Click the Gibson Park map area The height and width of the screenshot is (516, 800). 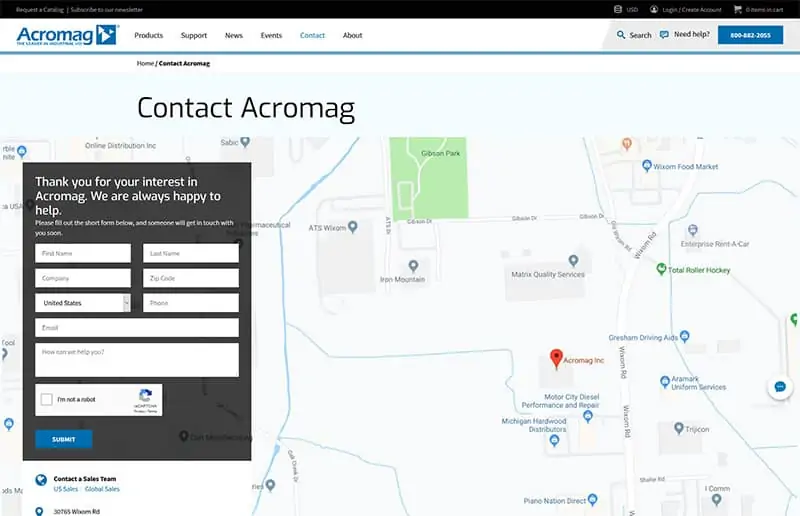(429, 178)
